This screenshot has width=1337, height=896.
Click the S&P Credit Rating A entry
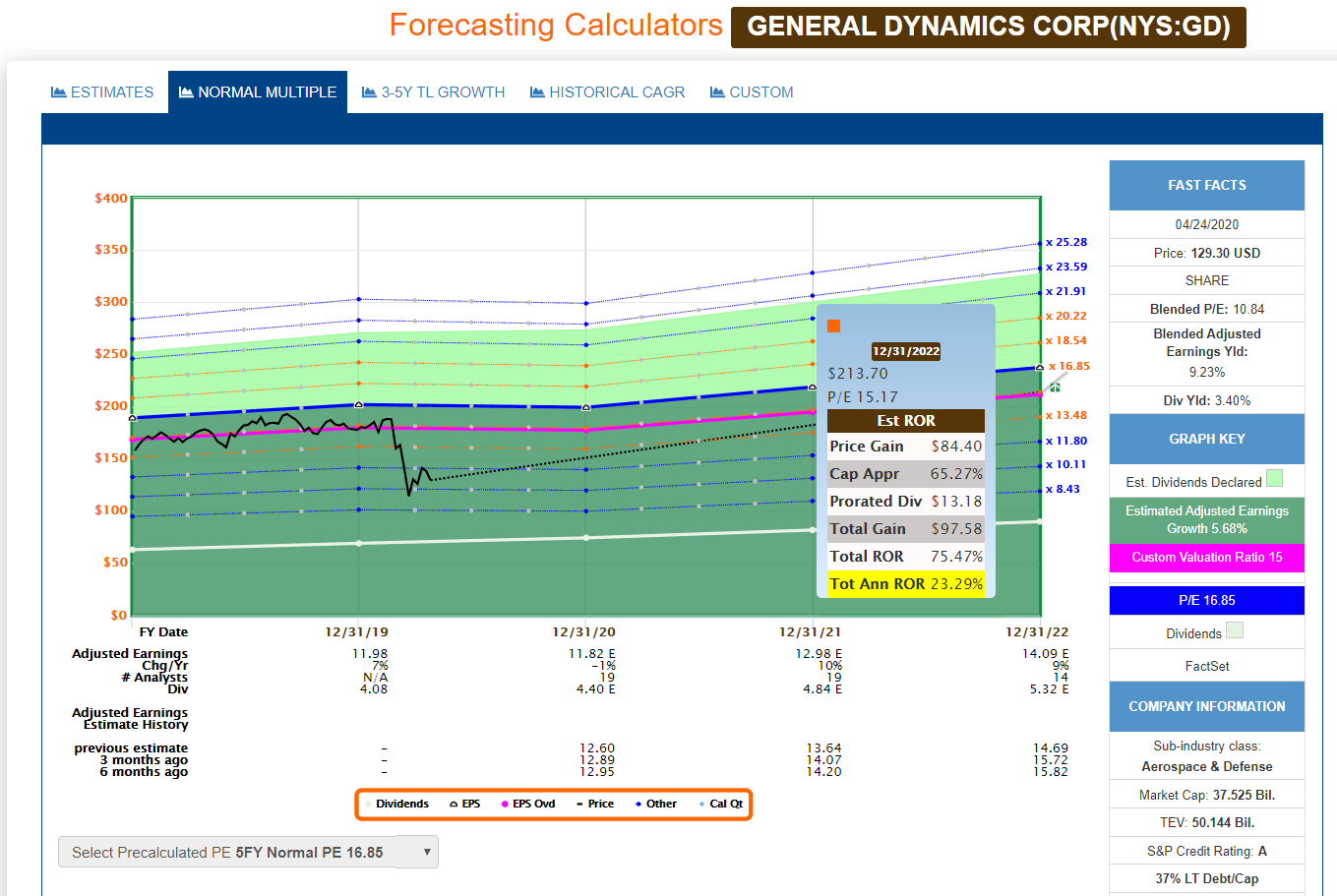[x=1207, y=851]
